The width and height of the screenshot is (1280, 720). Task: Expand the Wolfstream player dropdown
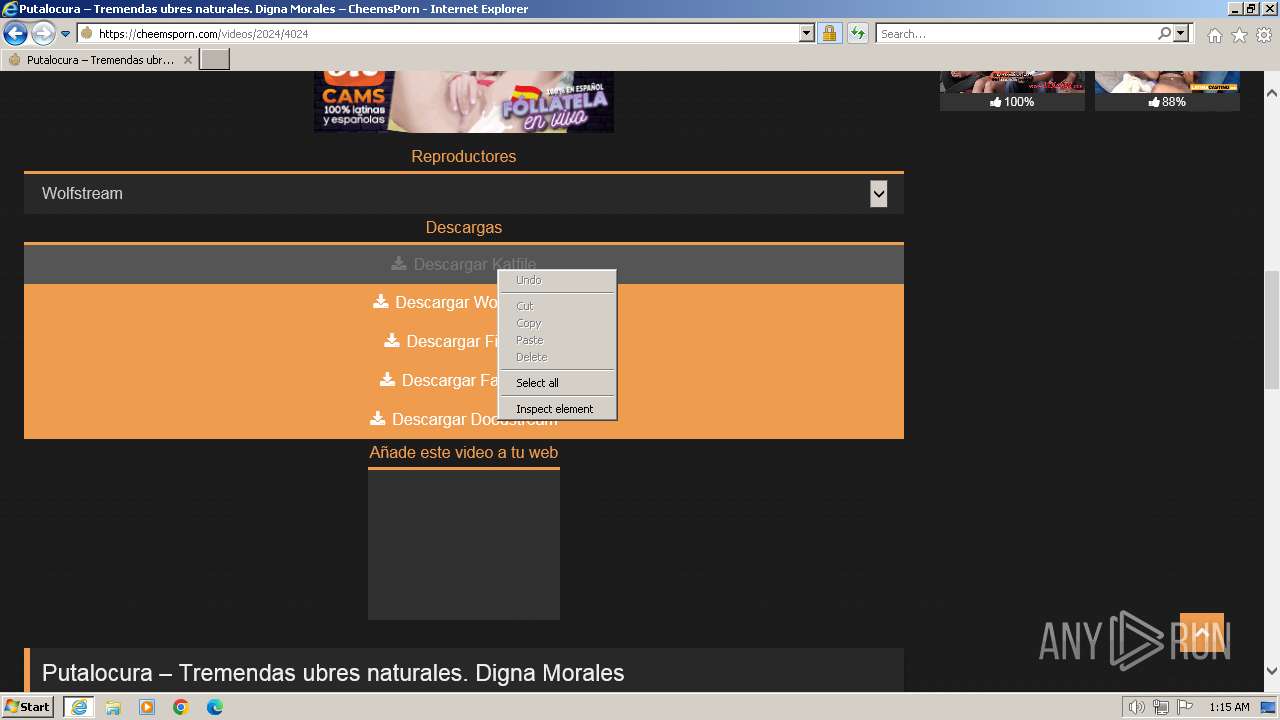878,194
